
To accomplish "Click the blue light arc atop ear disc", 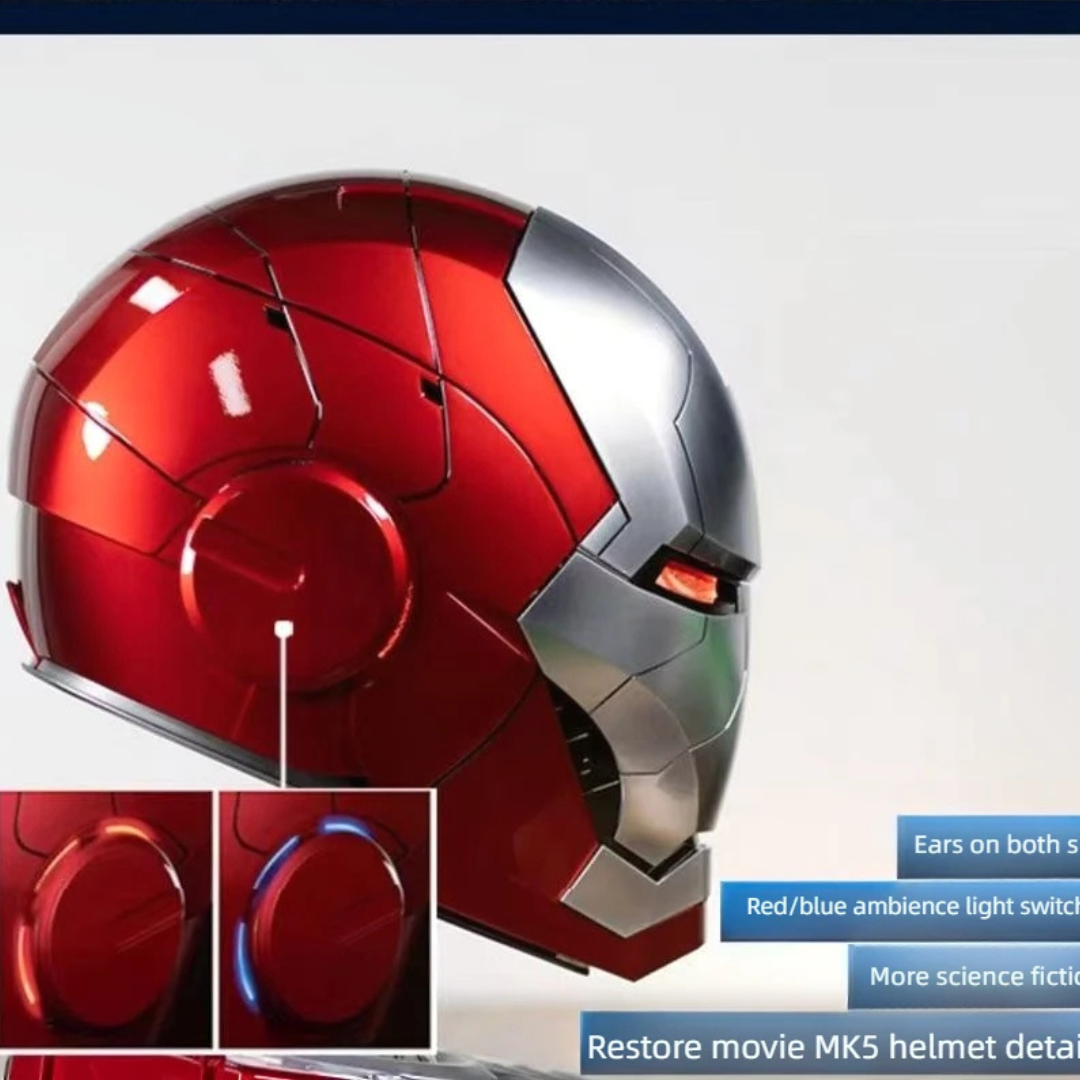I will tap(345, 827).
